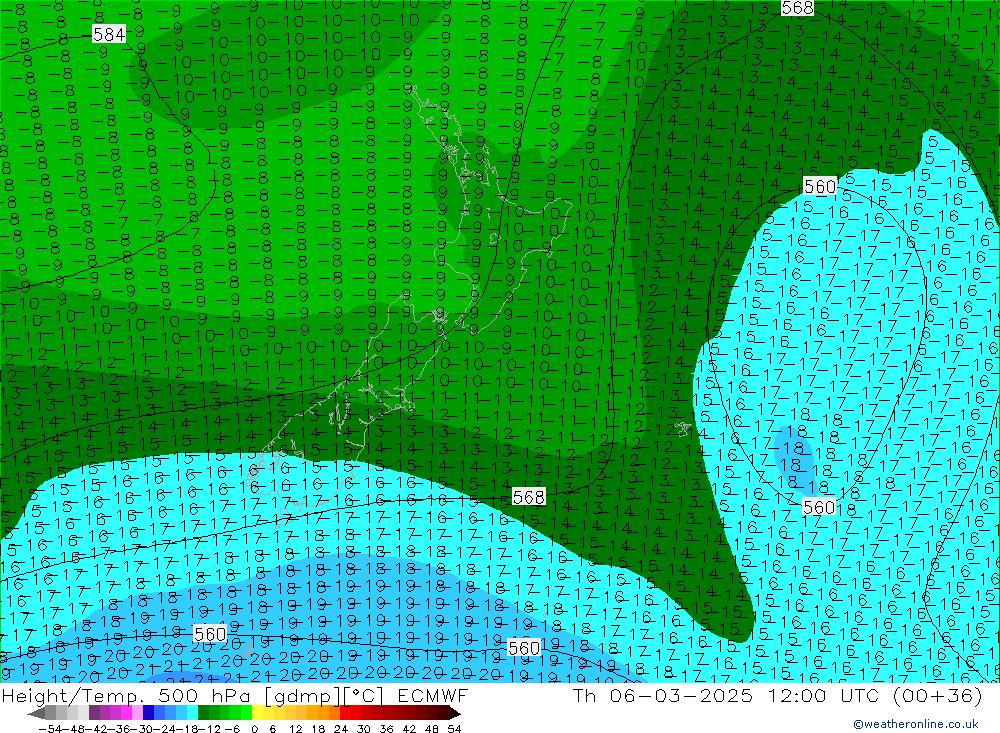Click the -54 legend value

click(x=50, y=729)
